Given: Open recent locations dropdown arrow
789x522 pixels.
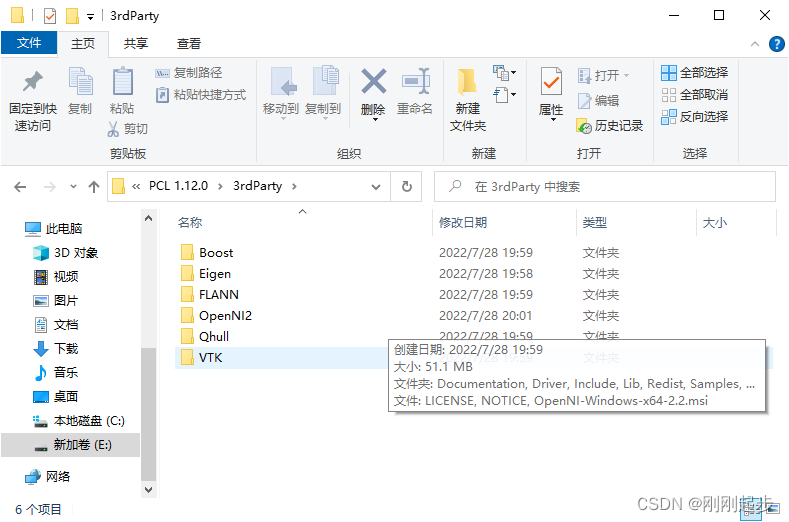Looking at the screenshot, I should [73, 187].
